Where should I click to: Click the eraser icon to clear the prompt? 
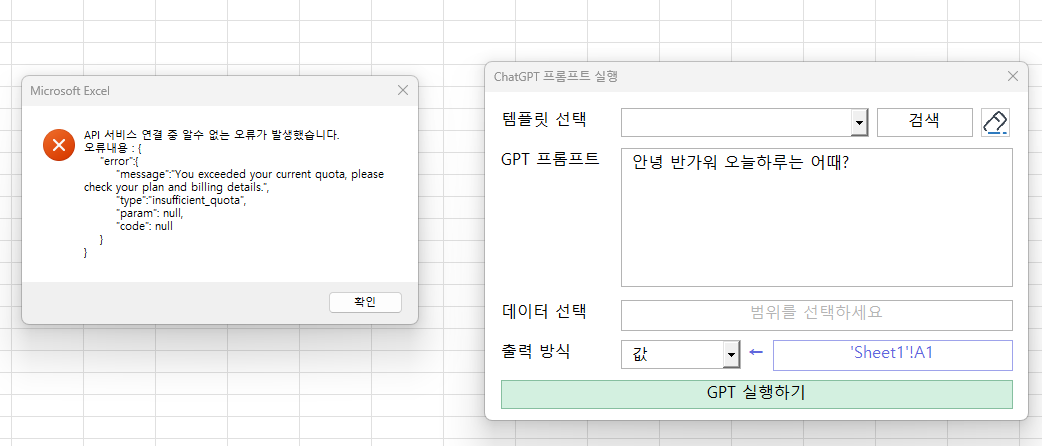click(x=995, y=122)
